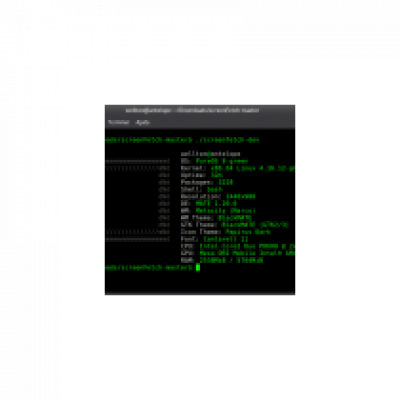Viewport: 400px width, 400px height.
Task: Click the WM Theme info line
Action: point(216,218)
